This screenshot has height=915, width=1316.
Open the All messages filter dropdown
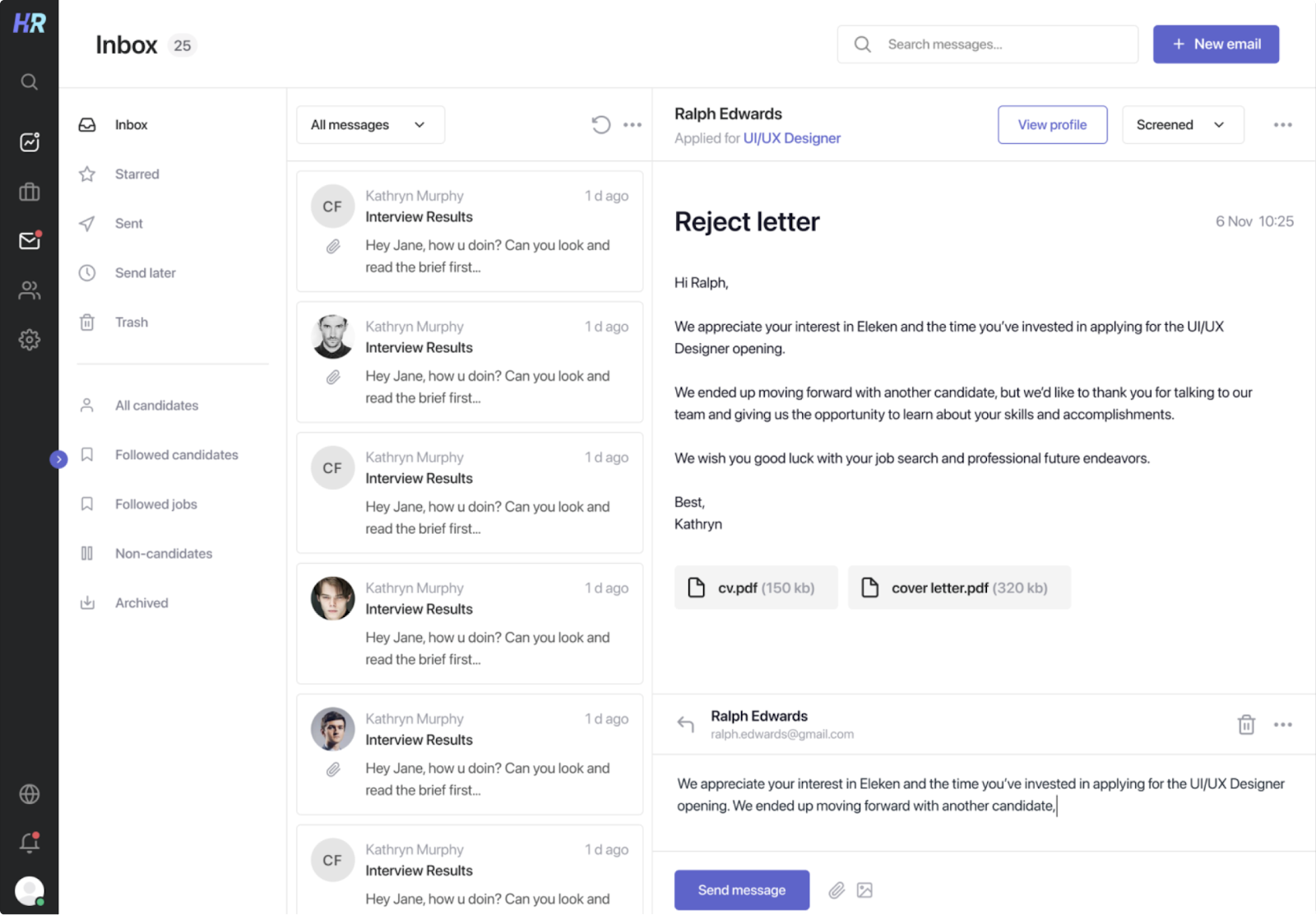pos(370,124)
